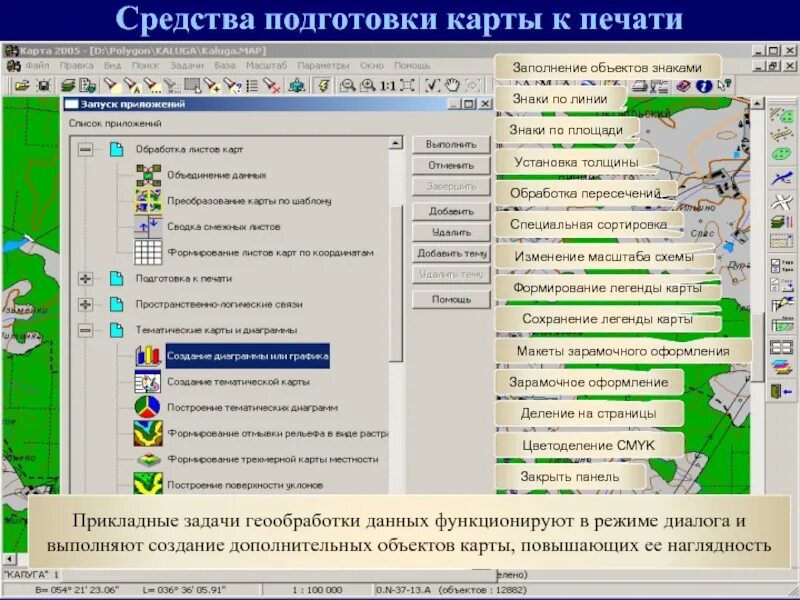
Task: Open the green map layers icon in toolbar
Action: (68, 85)
